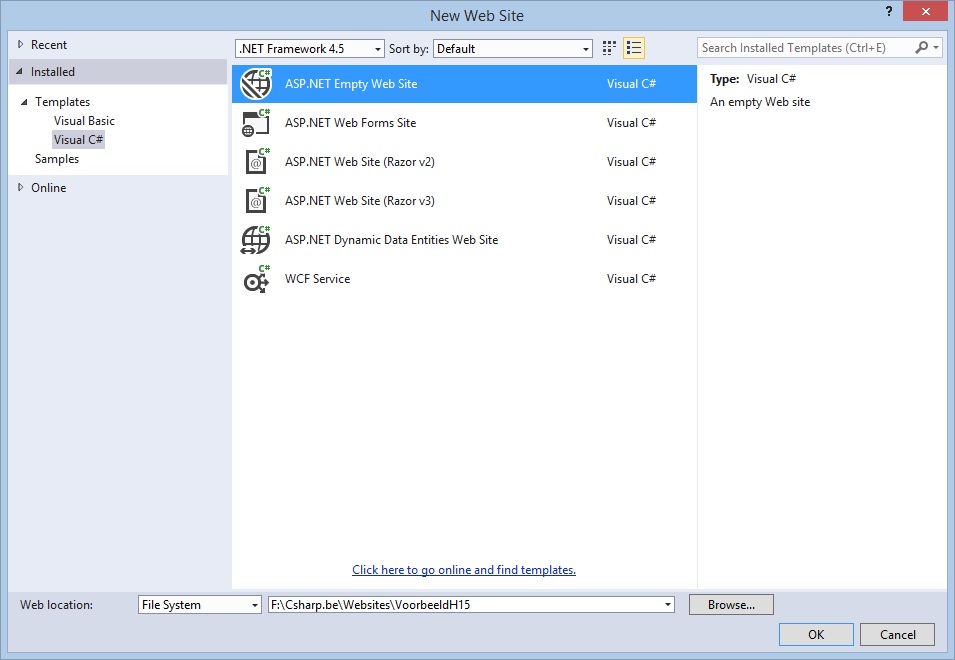Open the File System web location dropdown
Image resolution: width=955 pixels, height=660 pixels.
click(x=200, y=605)
